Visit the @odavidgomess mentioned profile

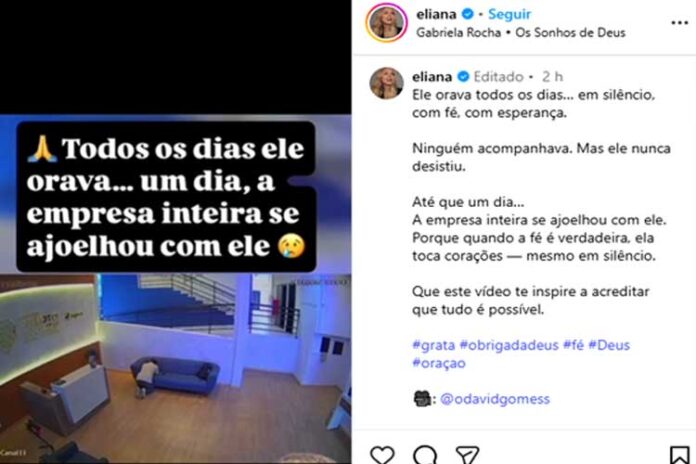click(495, 399)
